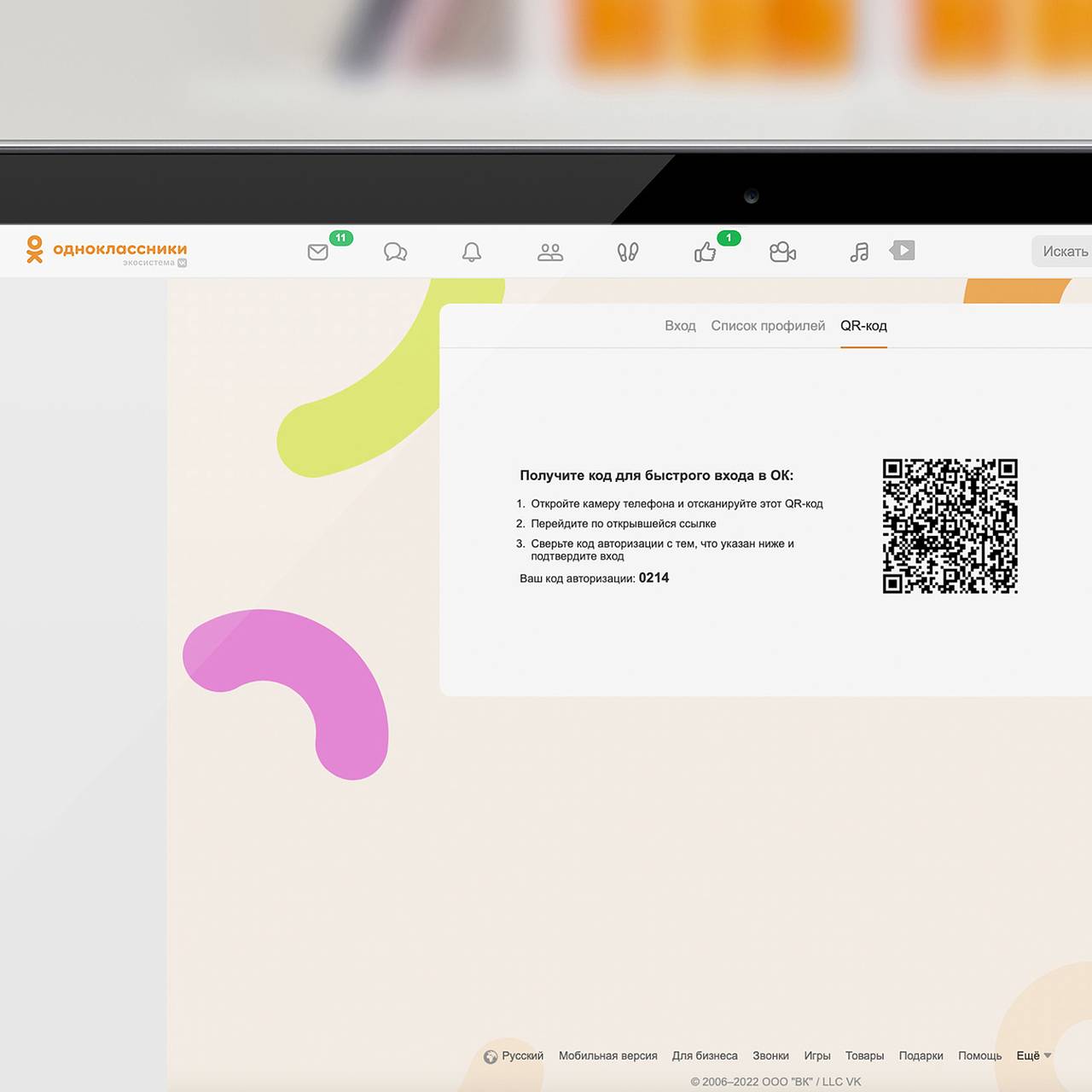This screenshot has height=1092, width=1092.
Task: Open the notifications bell icon
Action: click(472, 252)
